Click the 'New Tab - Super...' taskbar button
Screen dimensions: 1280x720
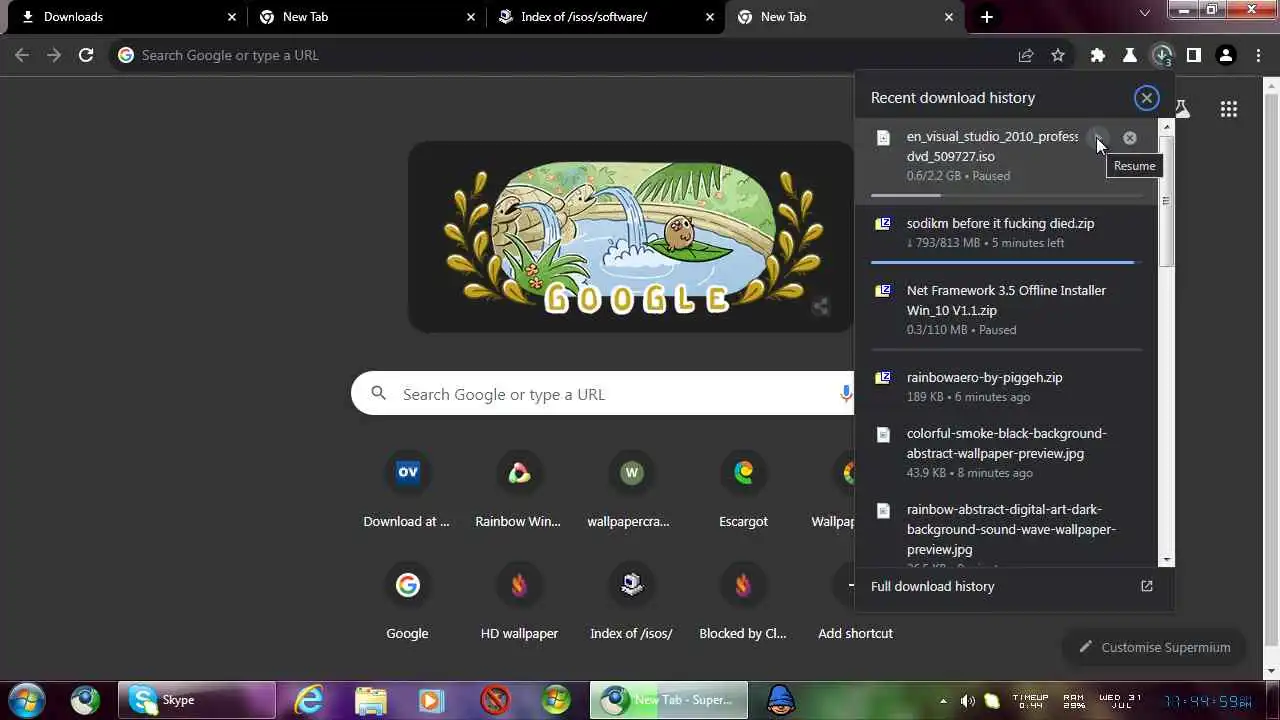point(668,700)
